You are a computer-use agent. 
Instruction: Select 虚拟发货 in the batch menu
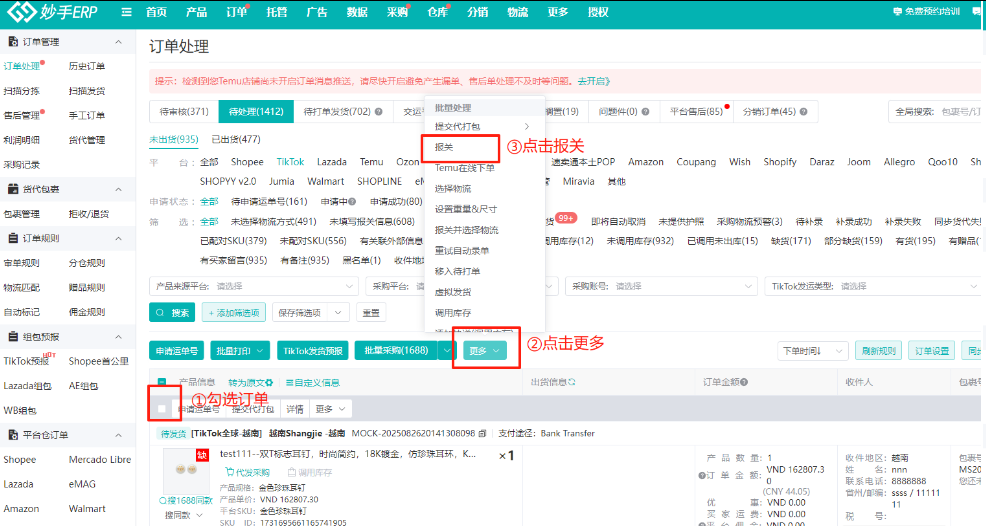453,293
